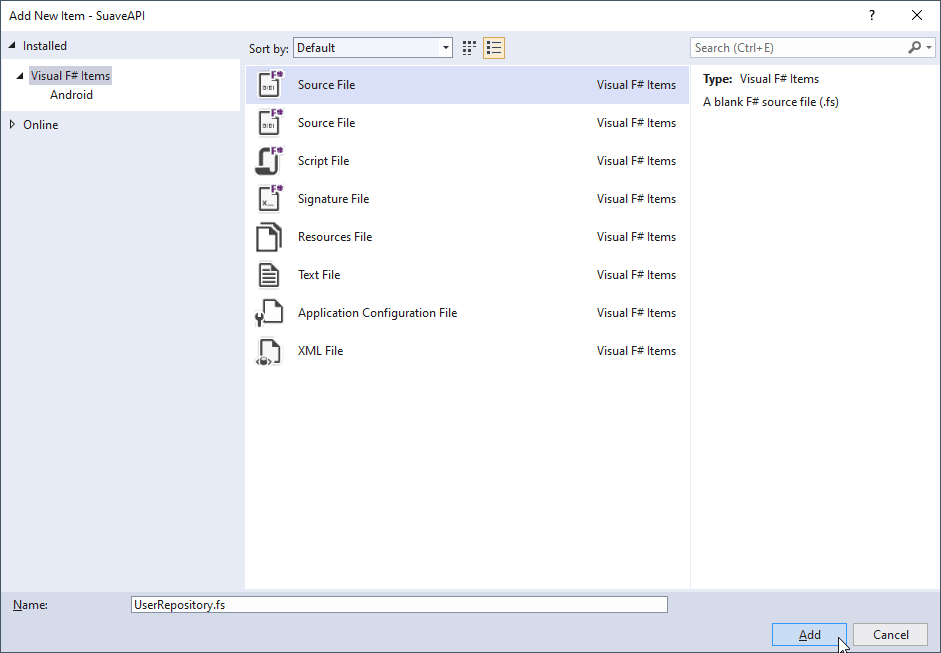Select the XML File template name
Screen dimensions: 941x653
(x=320, y=351)
